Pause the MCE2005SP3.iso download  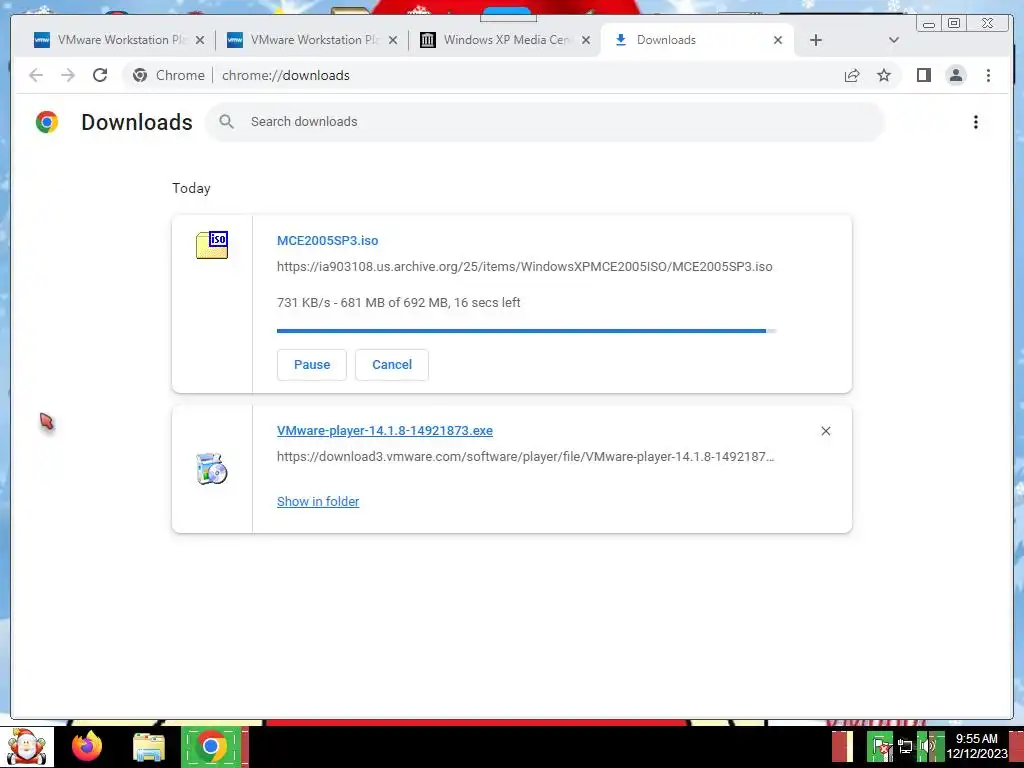(x=312, y=364)
